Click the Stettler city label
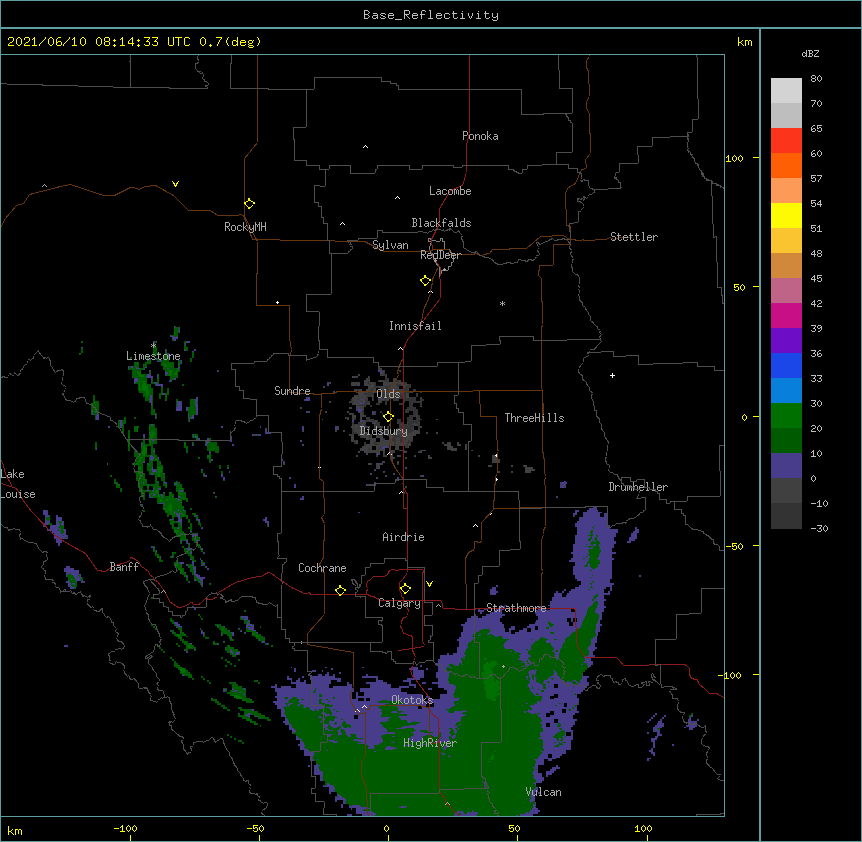 pos(634,237)
